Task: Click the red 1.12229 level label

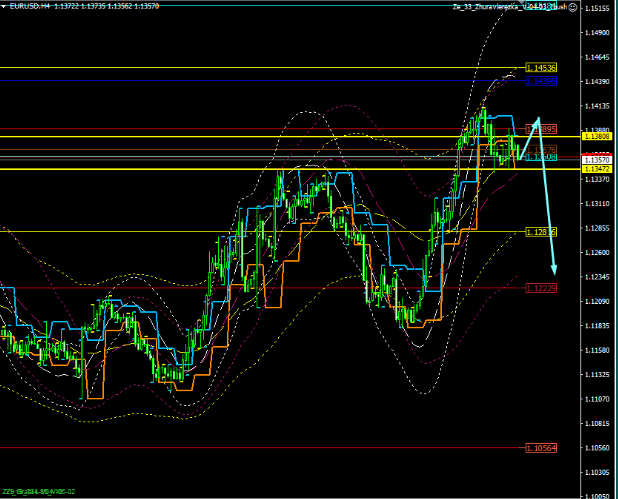Action: 540,288
